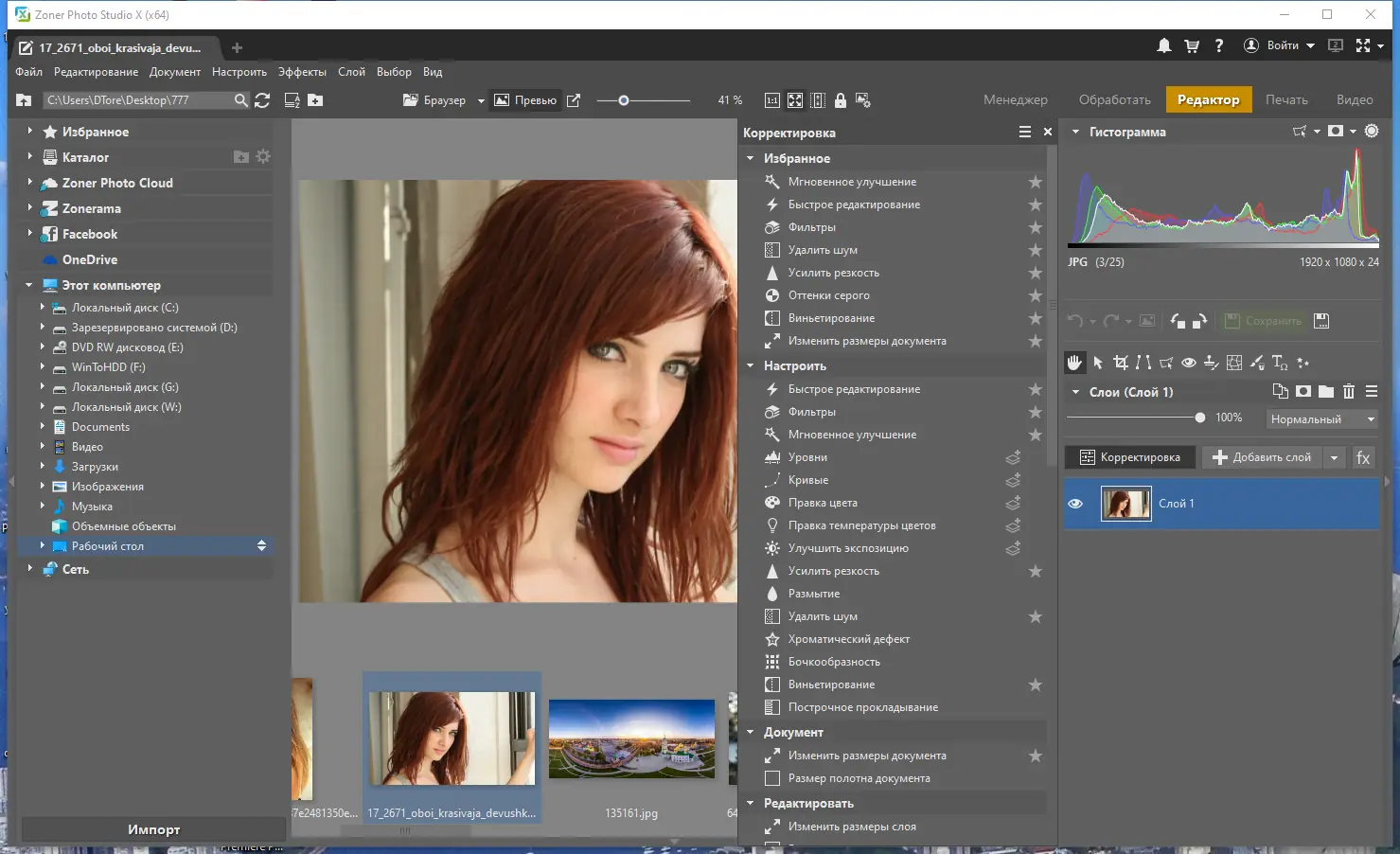Hide Слой 1 using the eye icon

pyautogui.click(x=1075, y=504)
